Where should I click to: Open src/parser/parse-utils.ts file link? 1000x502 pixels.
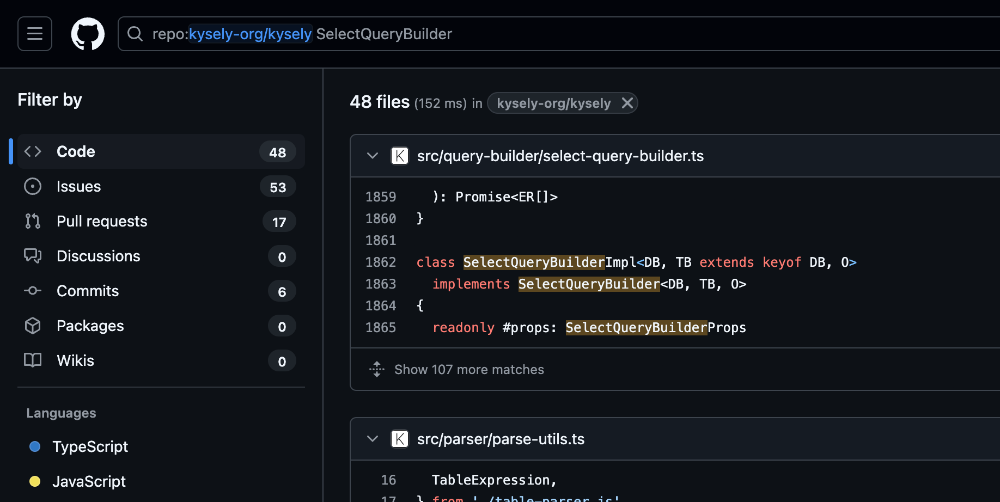click(x=500, y=439)
